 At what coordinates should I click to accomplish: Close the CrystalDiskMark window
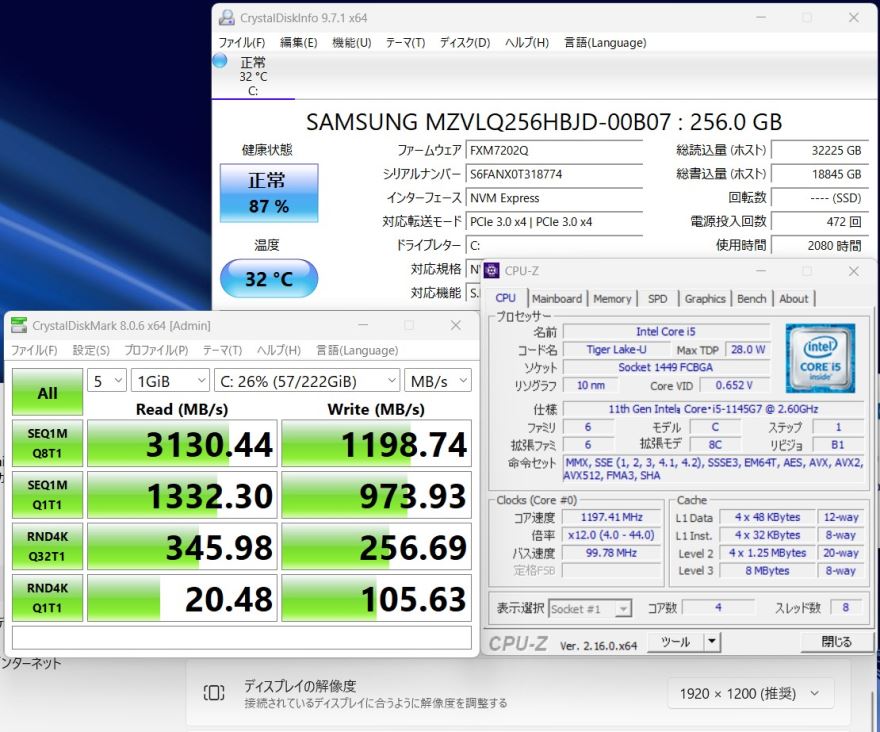click(x=456, y=325)
